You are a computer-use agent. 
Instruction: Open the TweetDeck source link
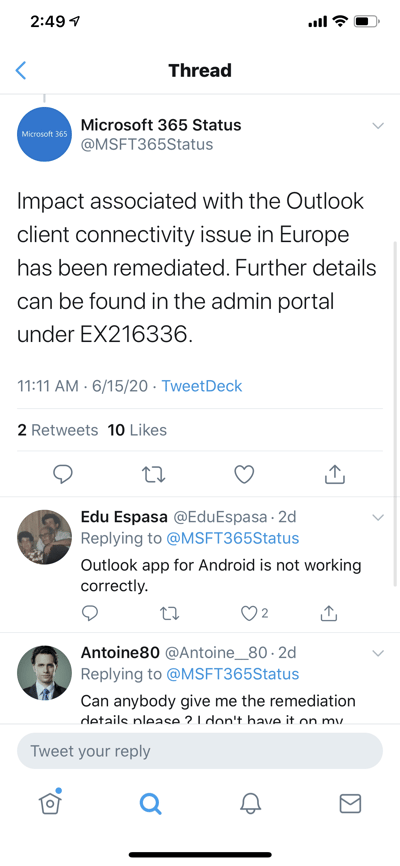pyautogui.click(x=202, y=386)
